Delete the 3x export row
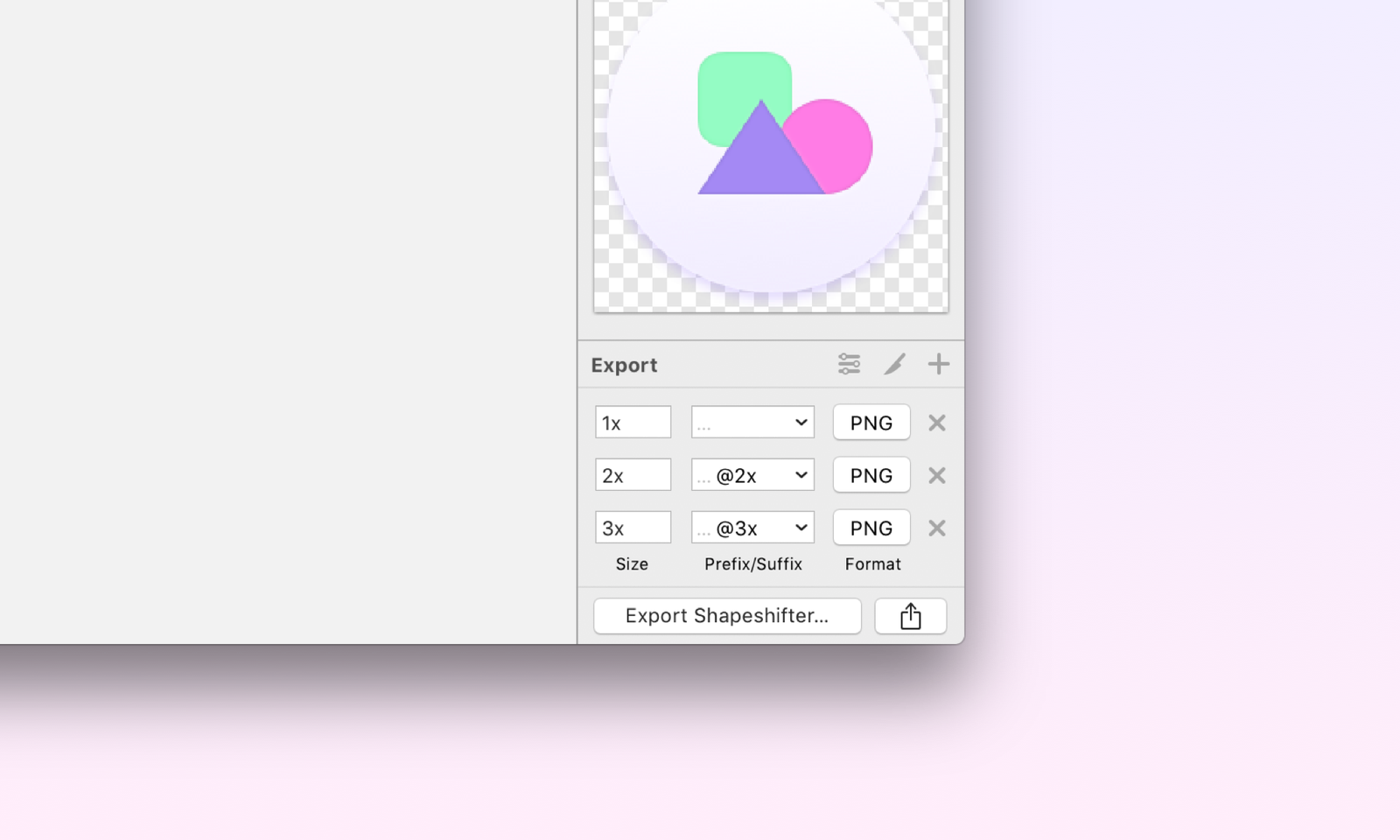 [936, 528]
